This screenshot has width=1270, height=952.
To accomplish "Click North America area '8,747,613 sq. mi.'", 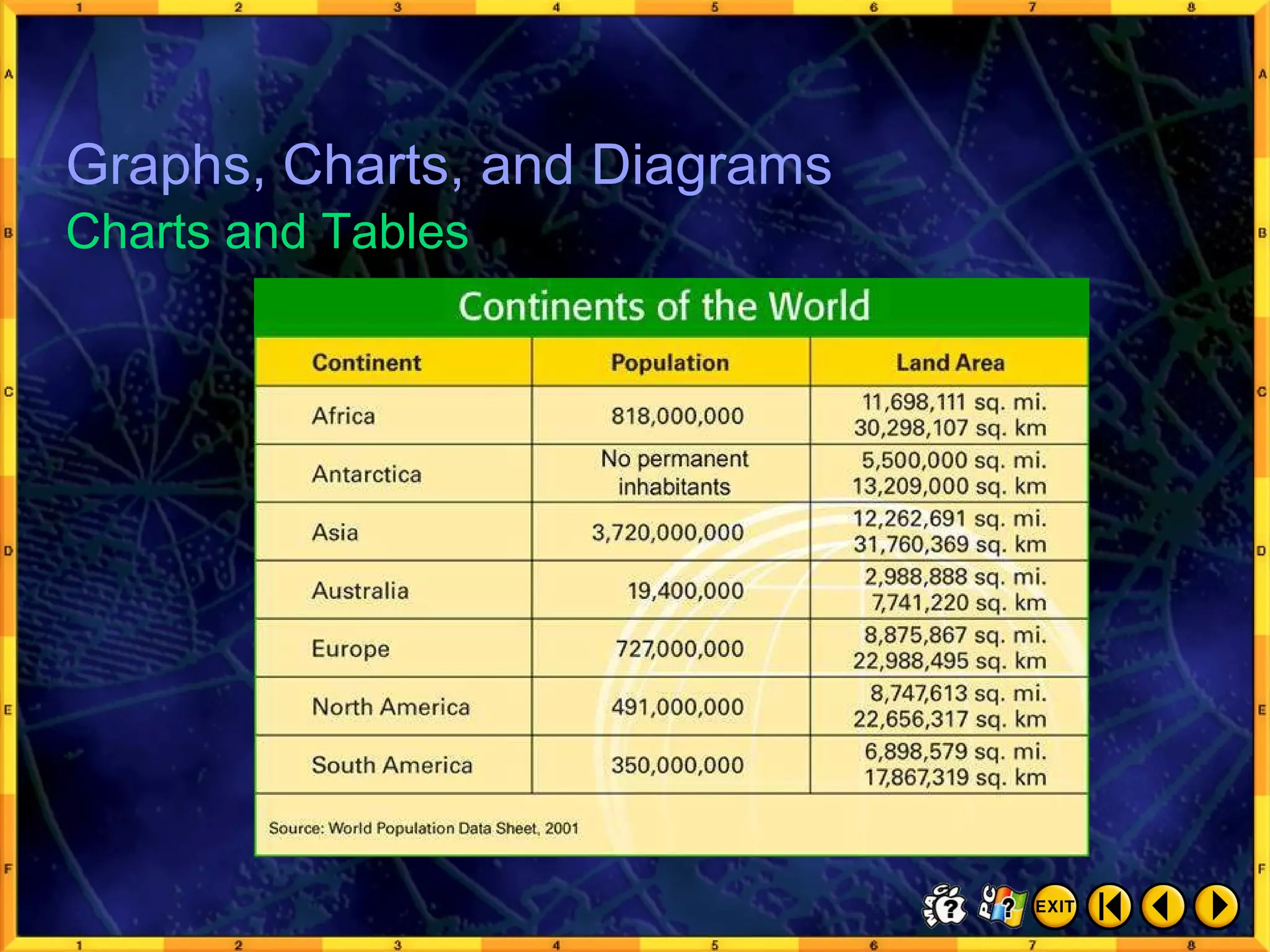I will click(959, 694).
